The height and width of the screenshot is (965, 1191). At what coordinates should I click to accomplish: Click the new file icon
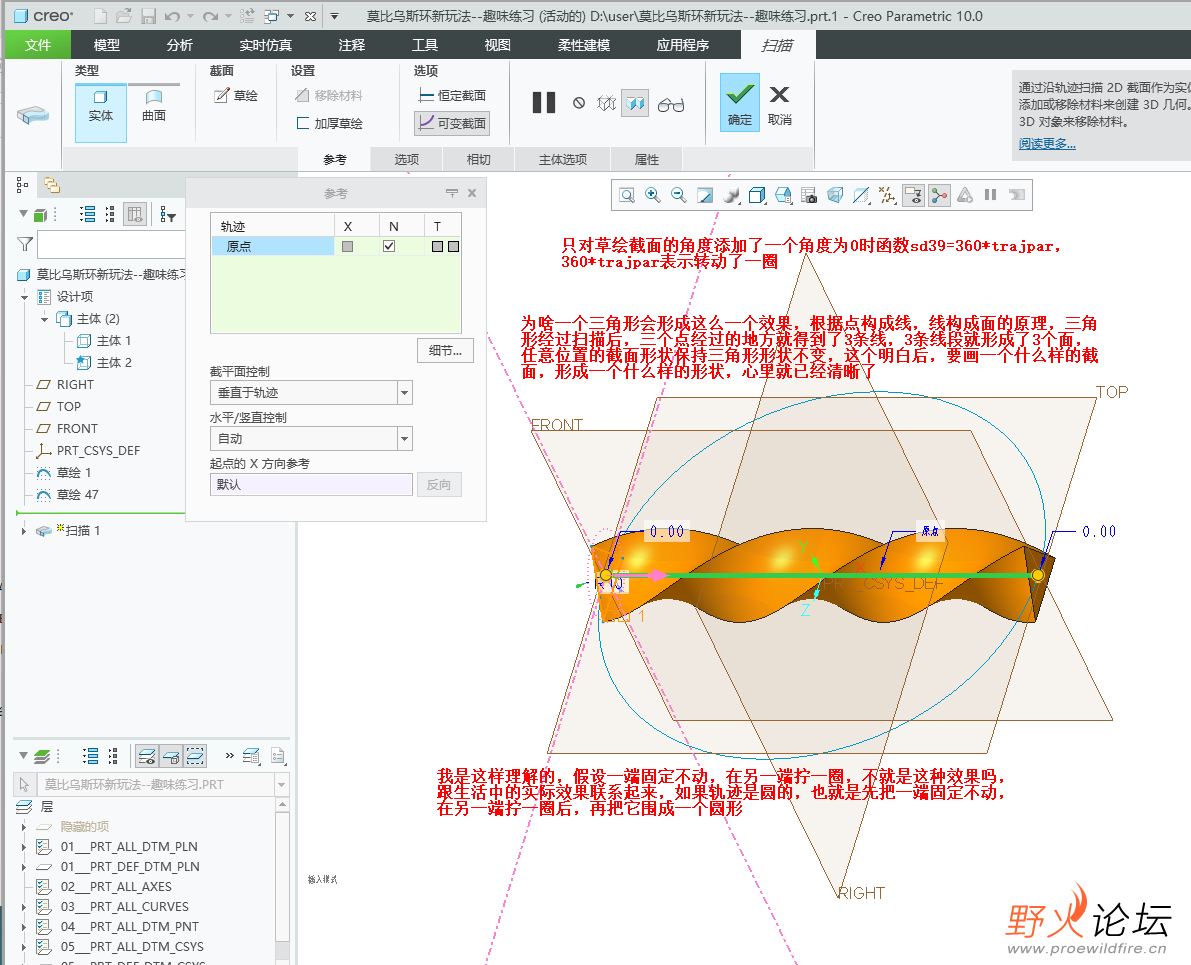100,15
